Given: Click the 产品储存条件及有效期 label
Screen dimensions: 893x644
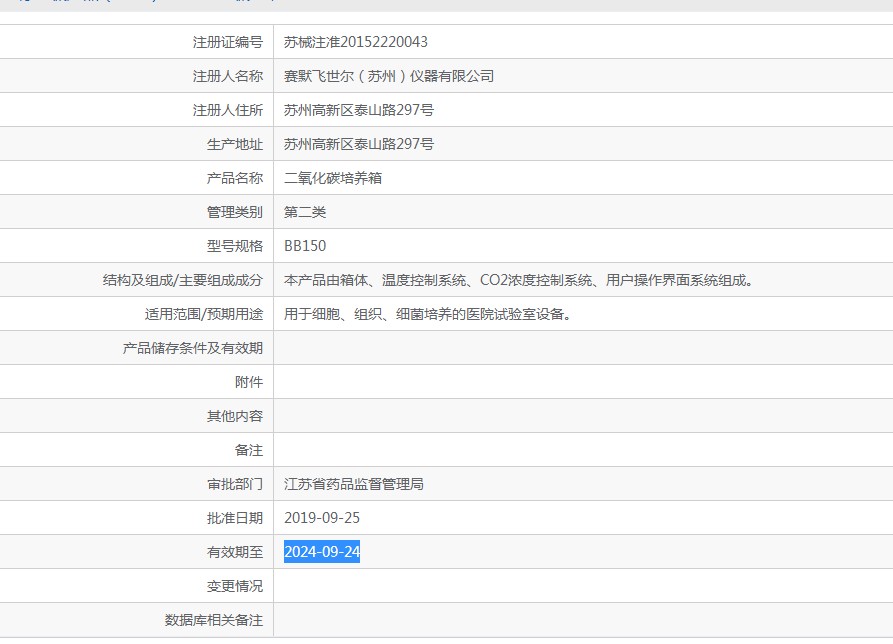Looking at the screenshot, I should pyautogui.click(x=193, y=348).
